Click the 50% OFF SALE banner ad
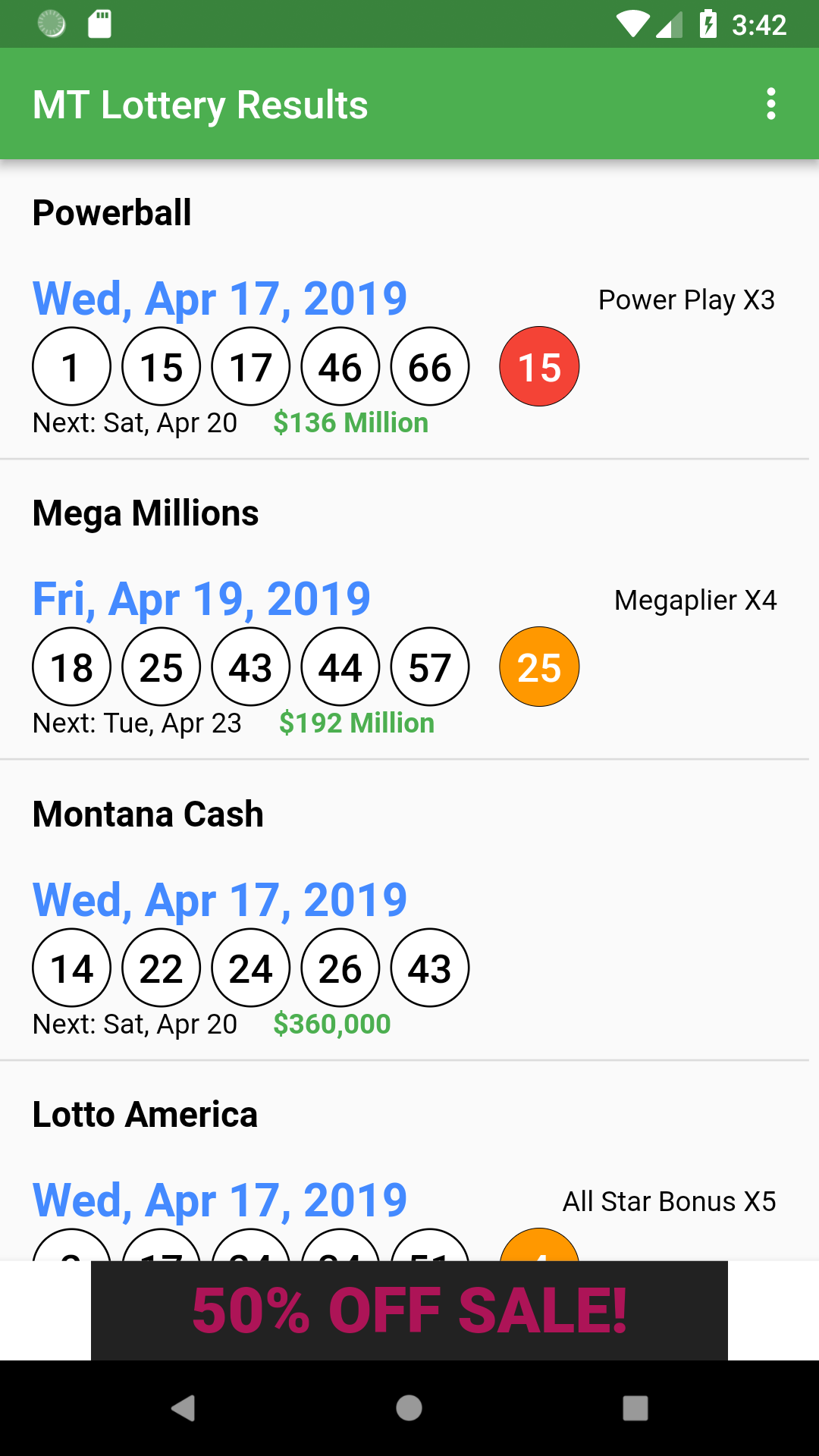819x1456 pixels. 409,1310
